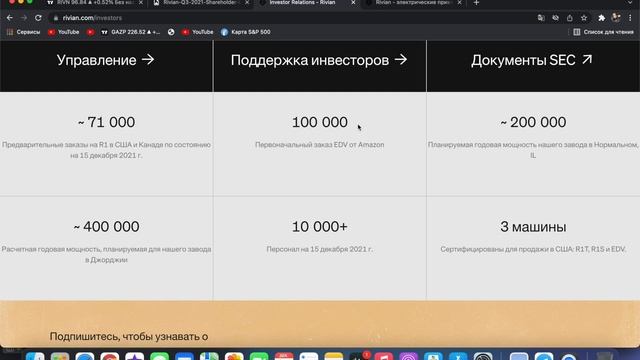Open Список для чтения reading list

(603, 32)
